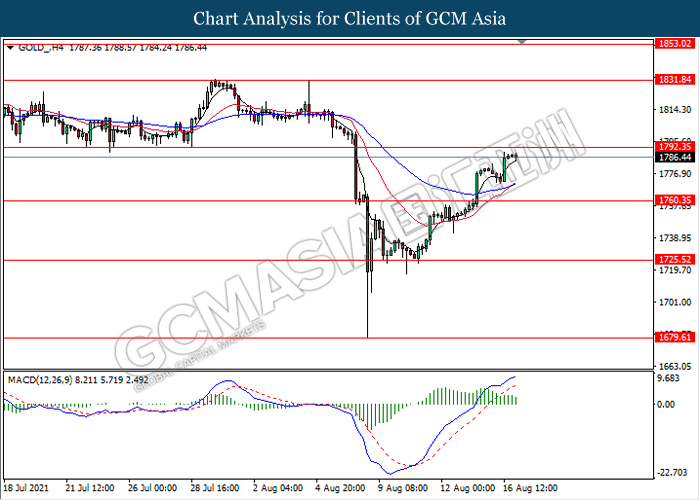The height and width of the screenshot is (500, 700).
Task: Click the 9 Aug 08:00 time label
Action: tap(403, 488)
